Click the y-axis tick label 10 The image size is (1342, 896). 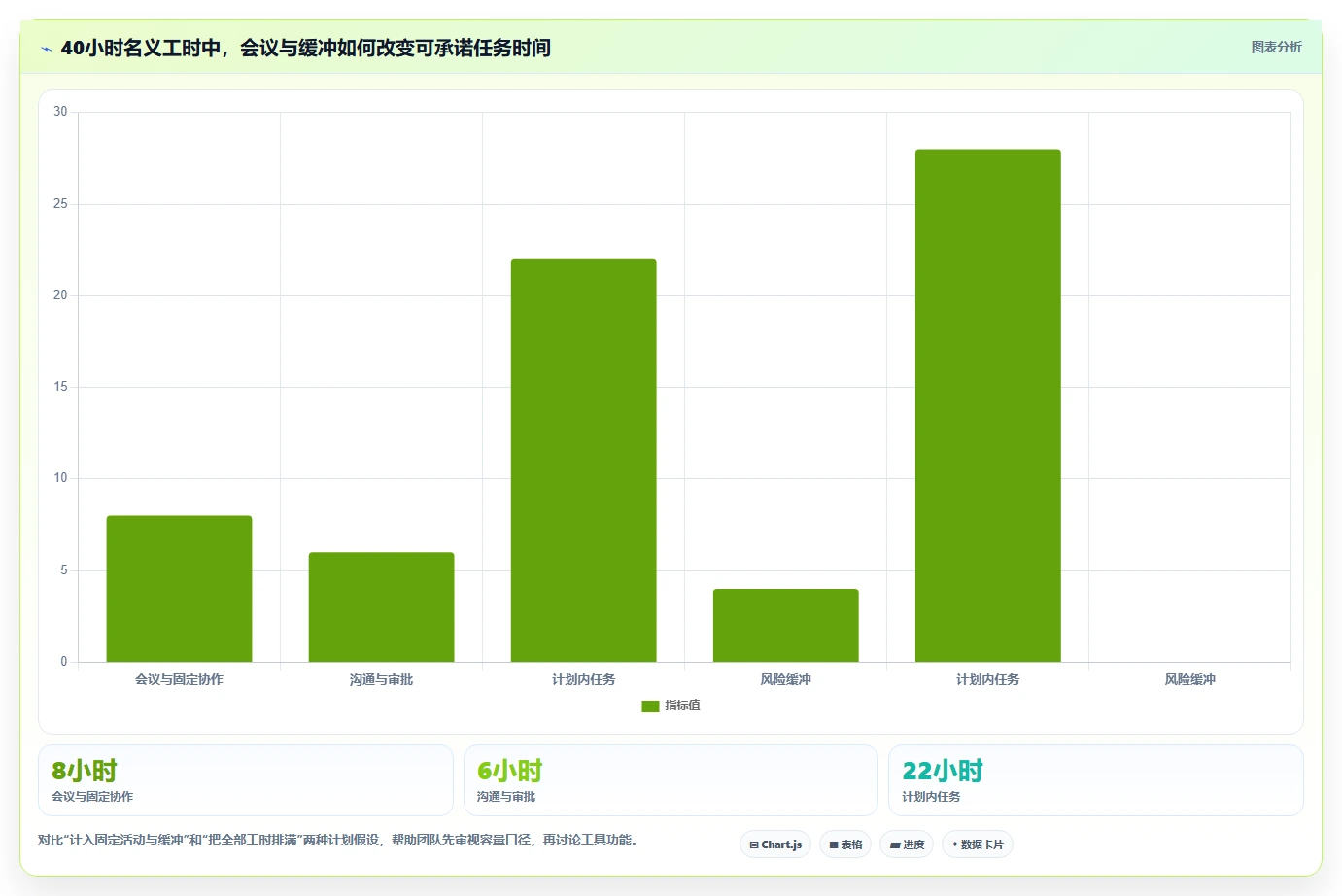point(60,478)
